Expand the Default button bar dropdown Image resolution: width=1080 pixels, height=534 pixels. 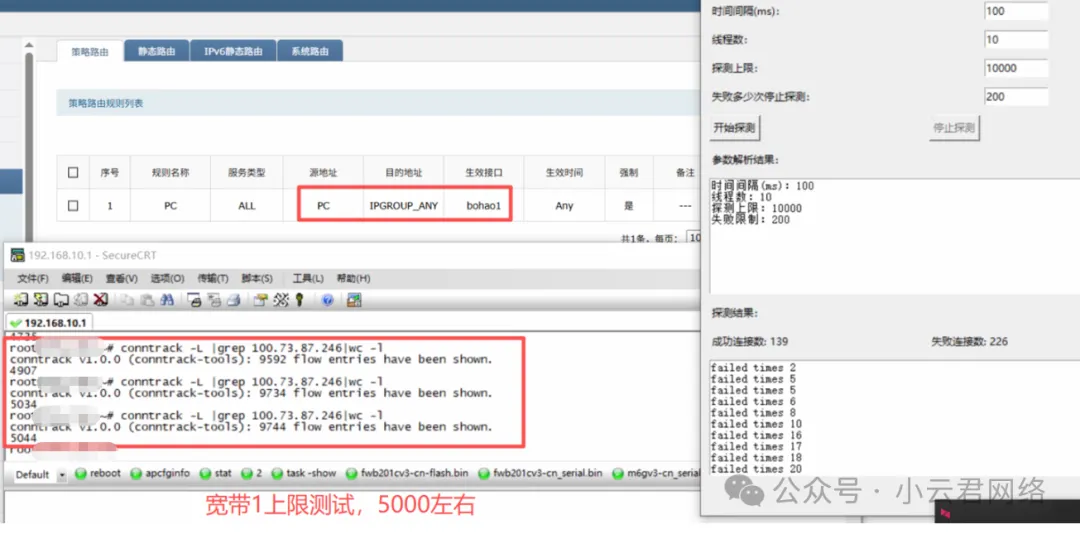[x=63, y=474]
